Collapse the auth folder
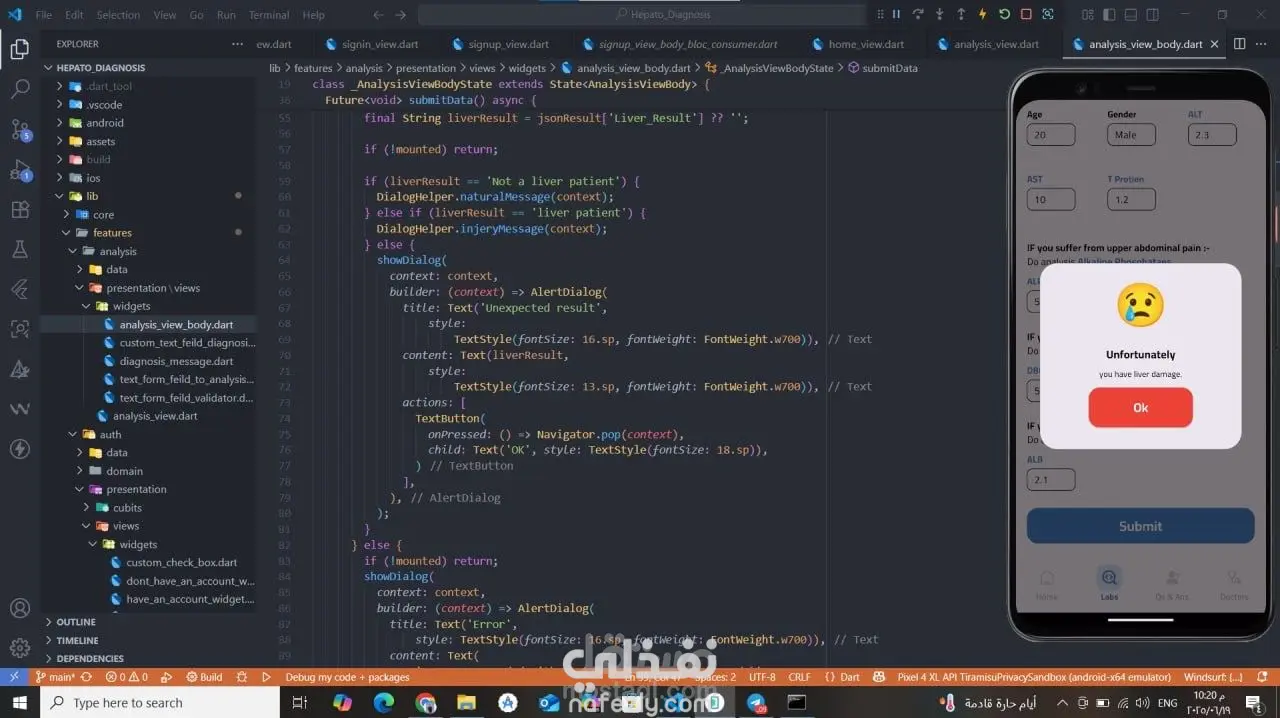The height and width of the screenshot is (718, 1280). (148, 434)
